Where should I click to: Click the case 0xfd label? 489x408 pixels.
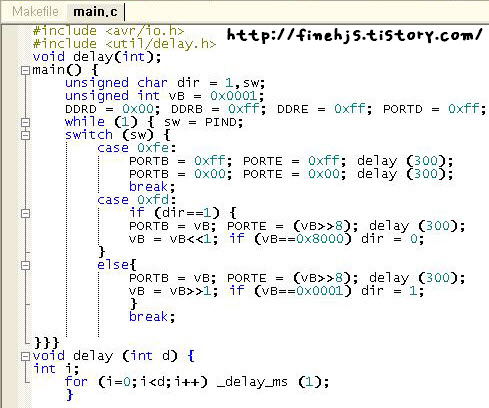[x=136, y=200]
